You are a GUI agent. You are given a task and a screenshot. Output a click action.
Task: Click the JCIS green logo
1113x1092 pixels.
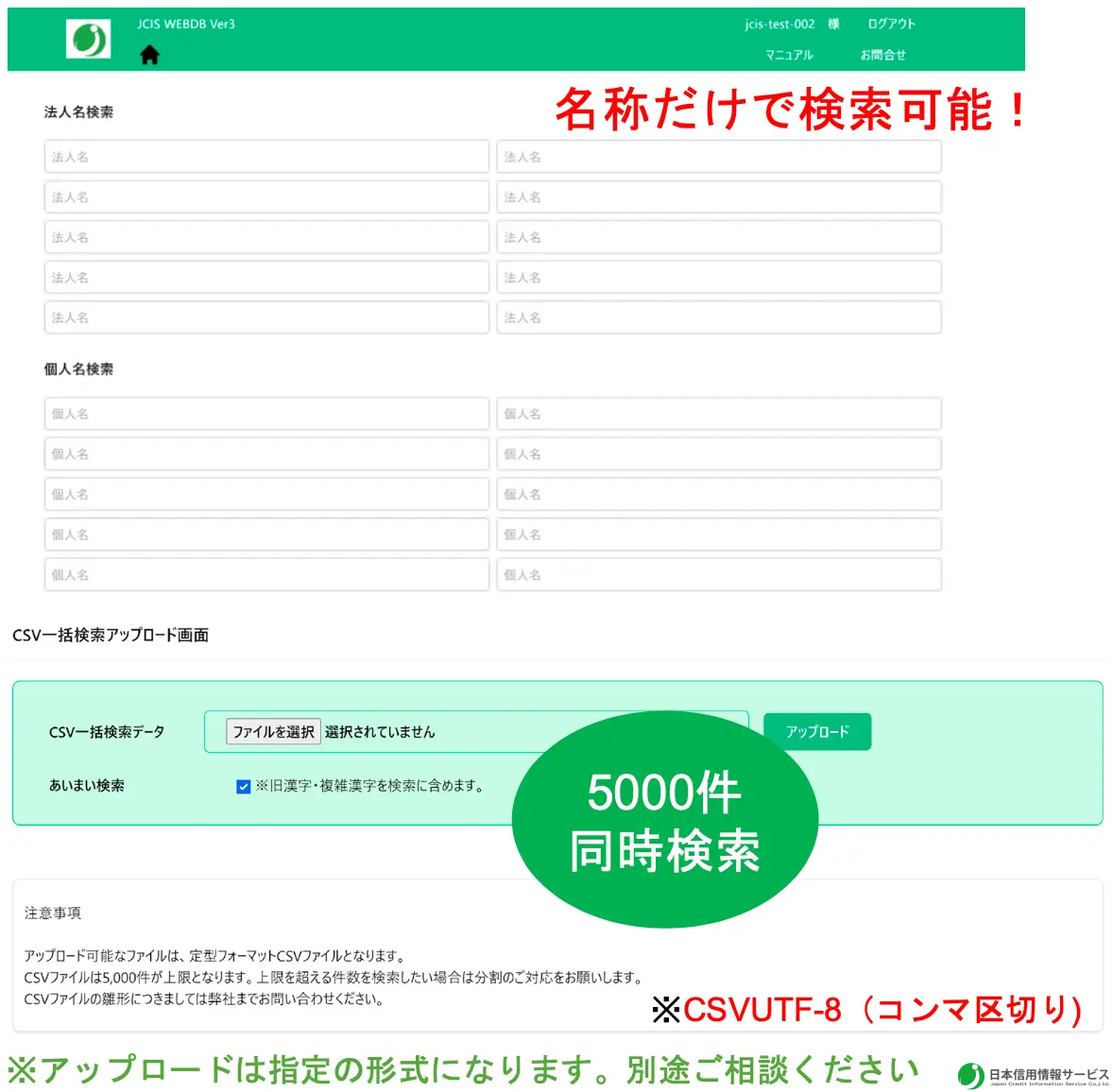89,39
